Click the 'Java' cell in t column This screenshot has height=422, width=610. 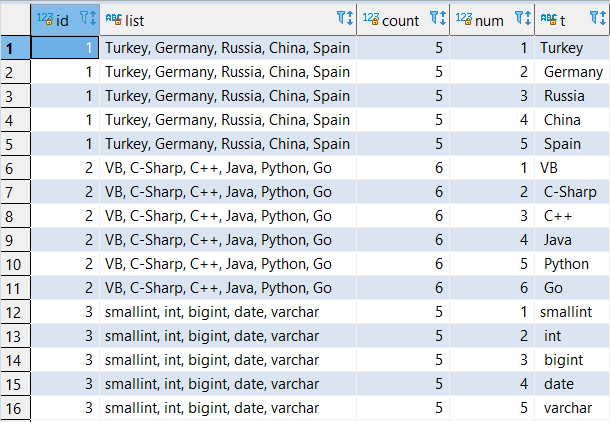[x=572, y=240]
